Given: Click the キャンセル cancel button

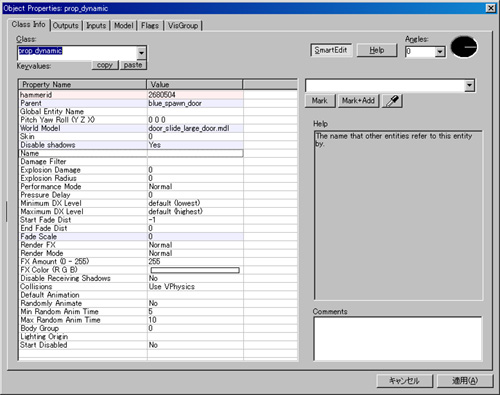Looking at the screenshot, I should tap(404, 381).
